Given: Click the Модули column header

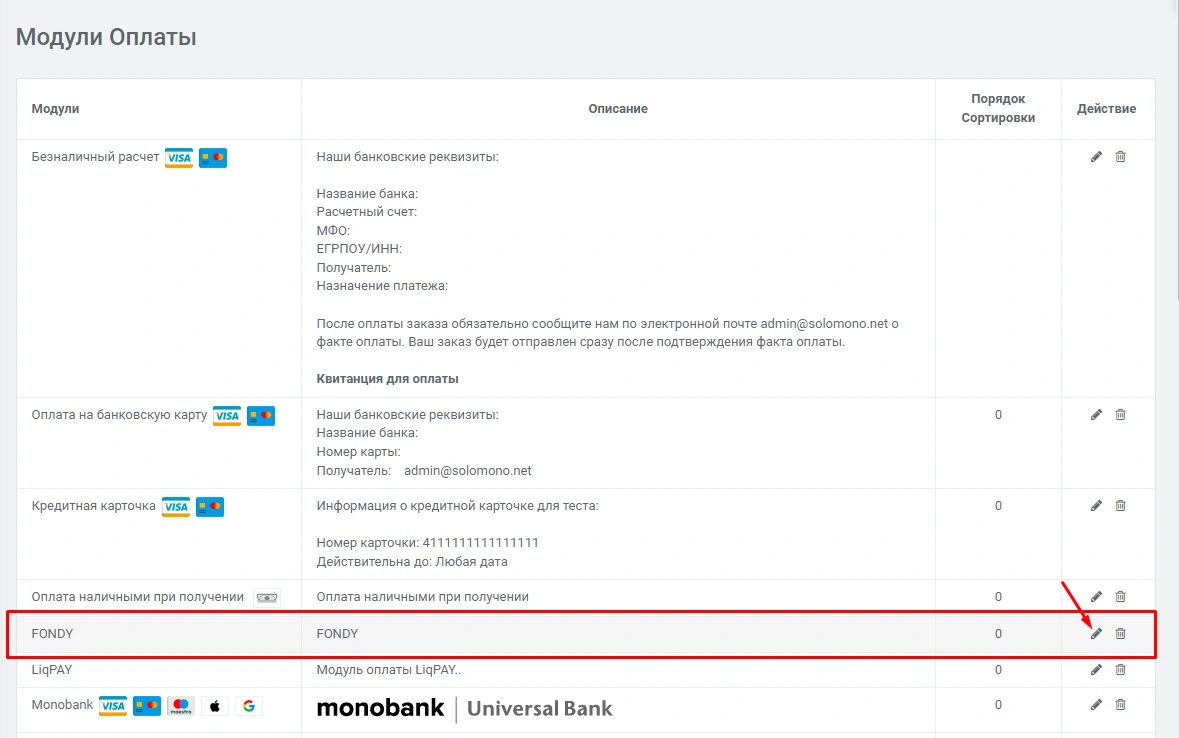Looking at the screenshot, I should click(x=55, y=108).
